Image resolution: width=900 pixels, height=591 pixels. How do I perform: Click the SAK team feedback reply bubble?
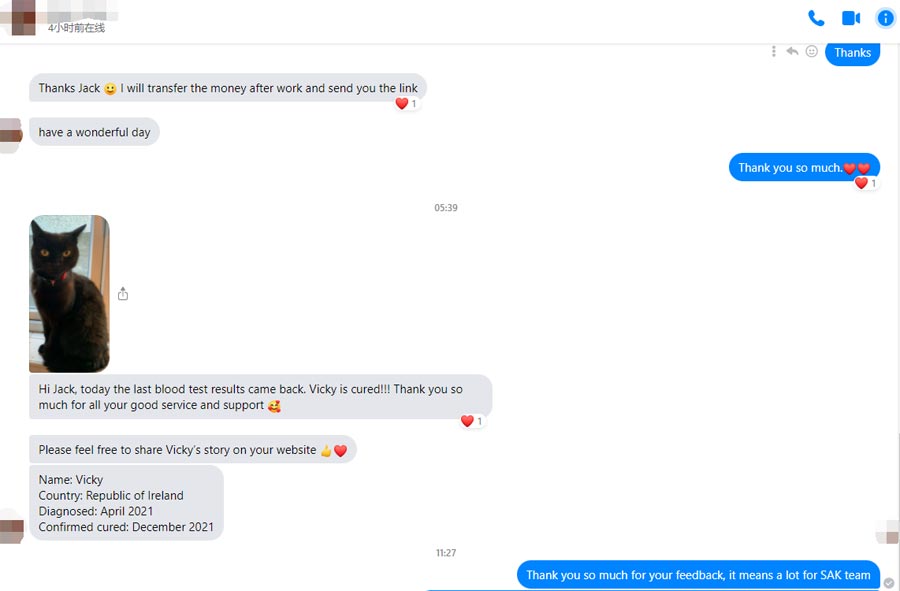pyautogui.click(x=698, y=575)
